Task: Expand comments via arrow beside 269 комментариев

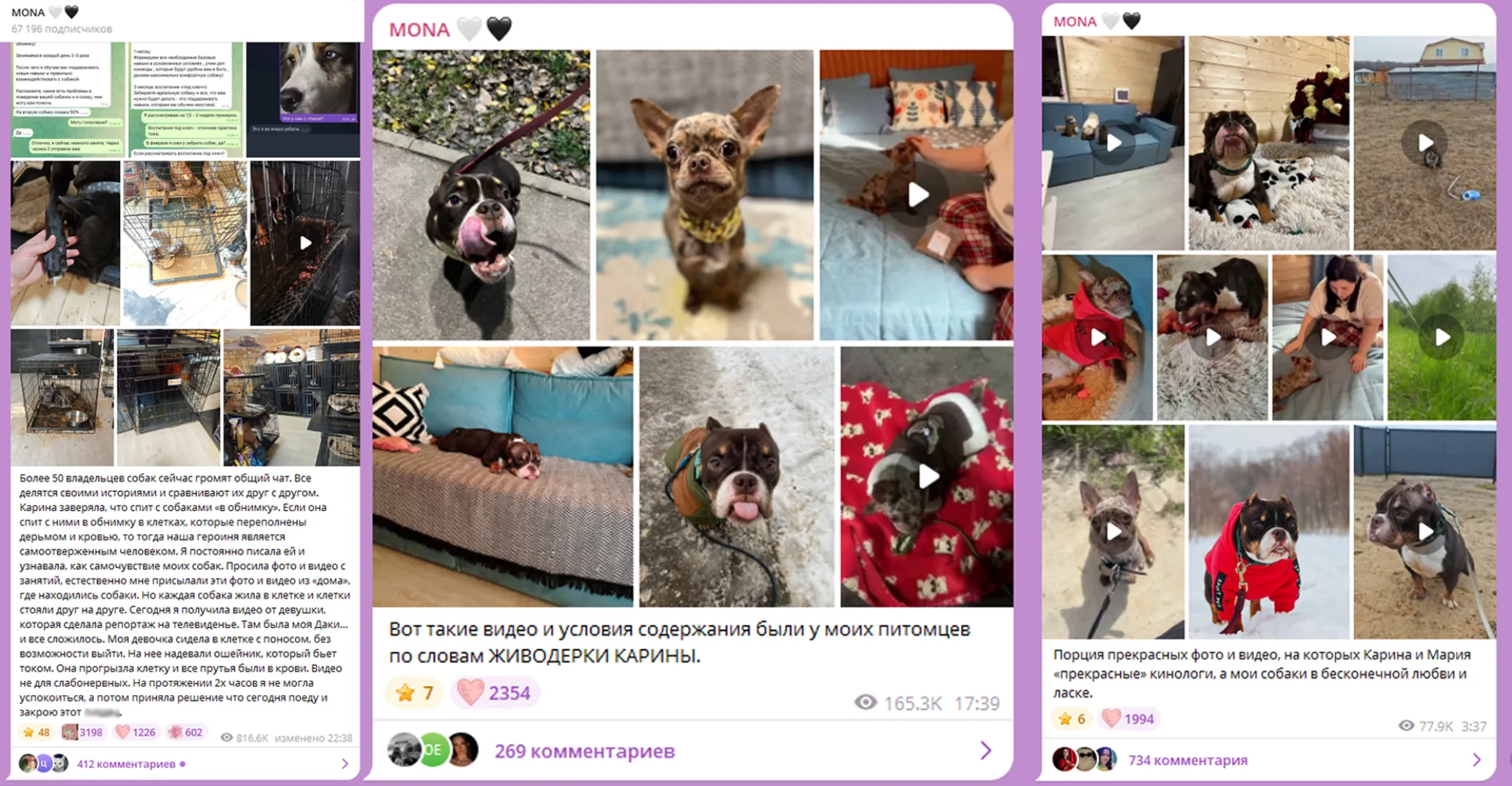Action: (986, 750)
